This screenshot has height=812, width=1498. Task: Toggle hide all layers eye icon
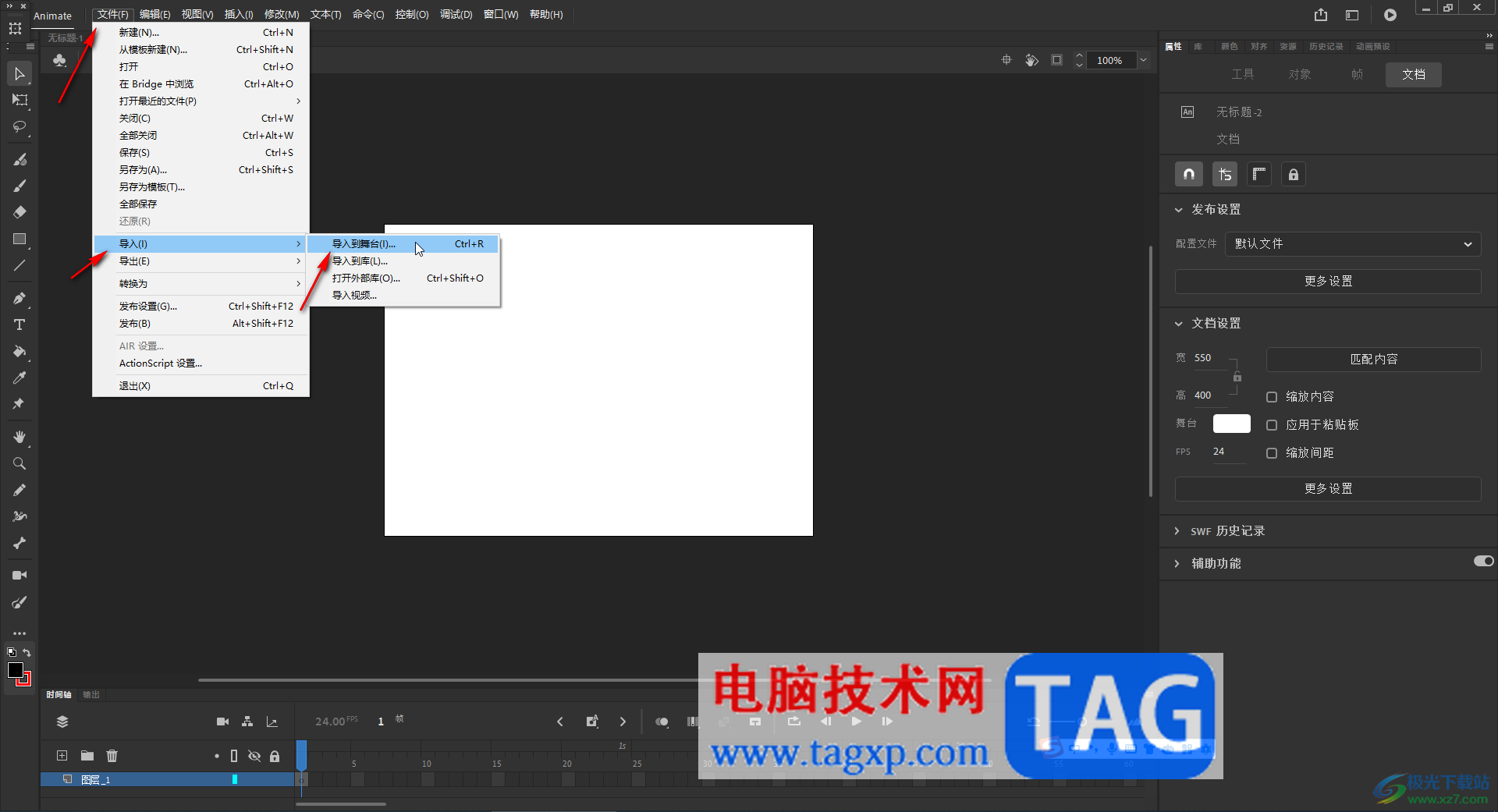point(254,756)
